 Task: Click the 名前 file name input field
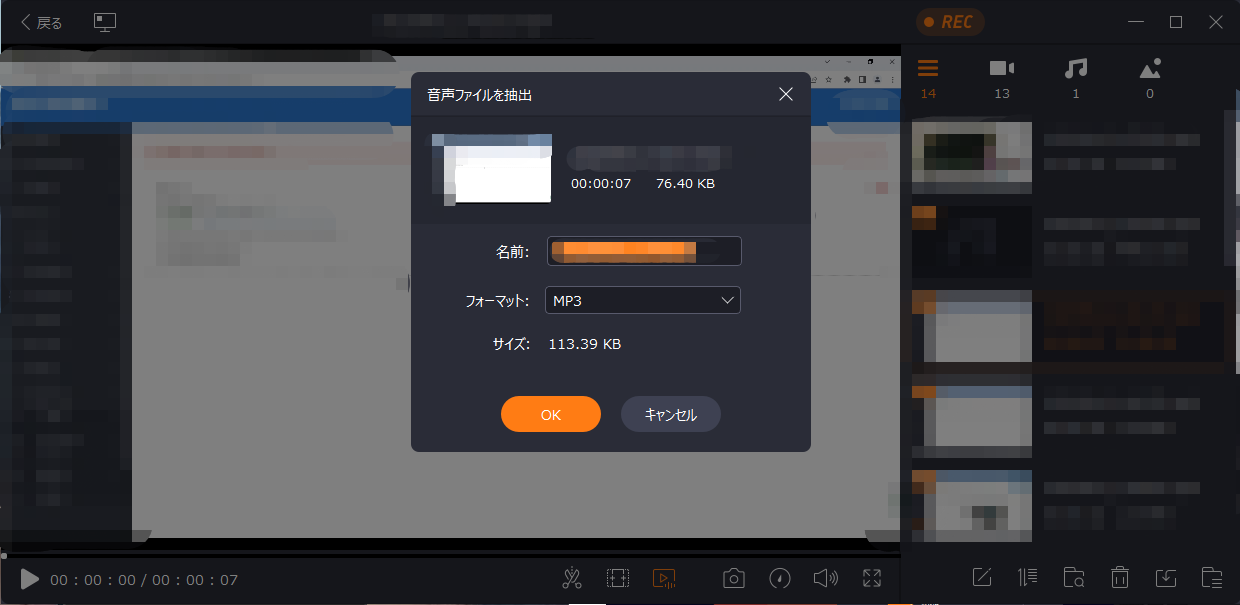click(x=643, y=251)
